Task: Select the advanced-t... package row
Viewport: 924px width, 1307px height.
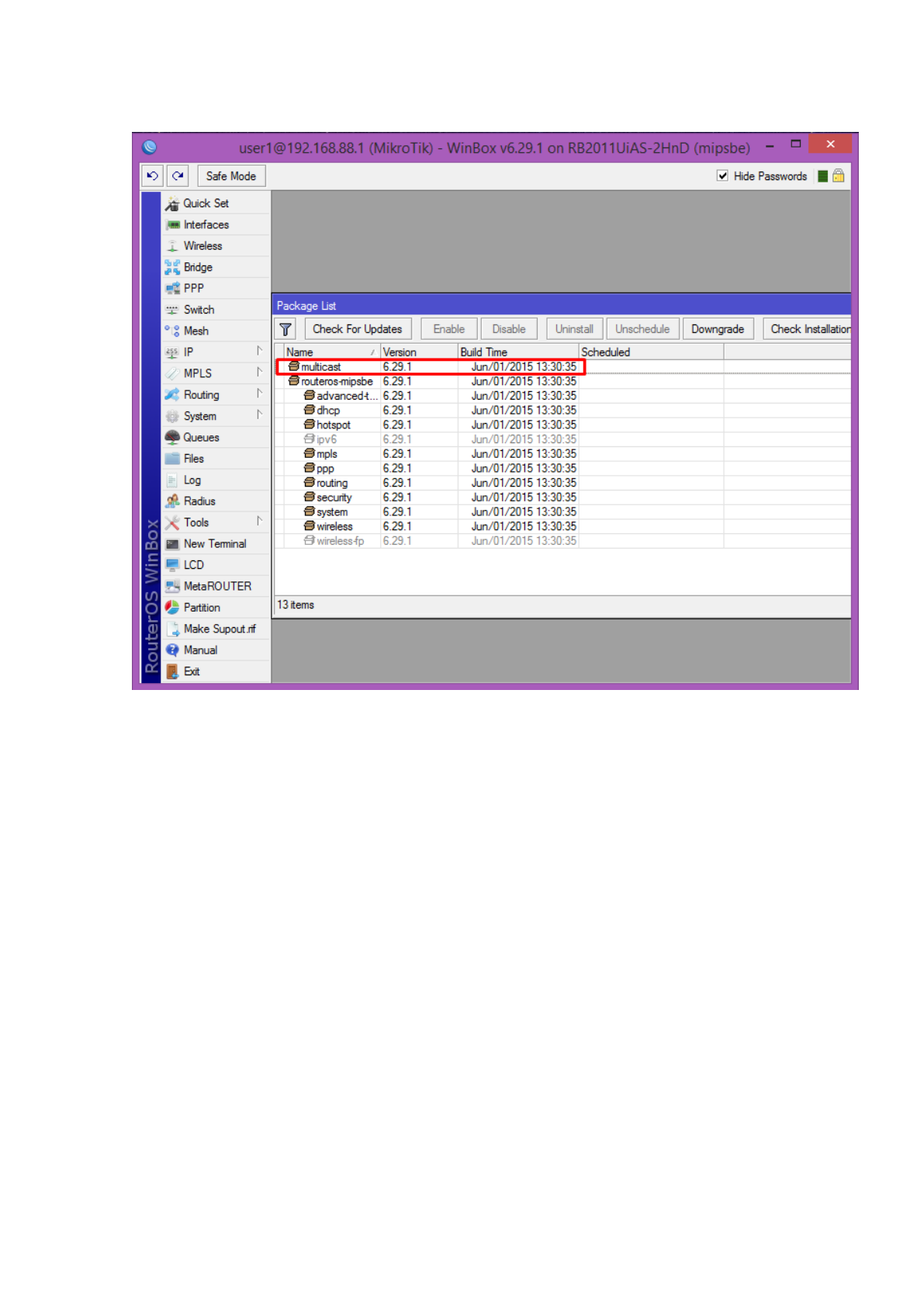Action: tap(563, 396)
